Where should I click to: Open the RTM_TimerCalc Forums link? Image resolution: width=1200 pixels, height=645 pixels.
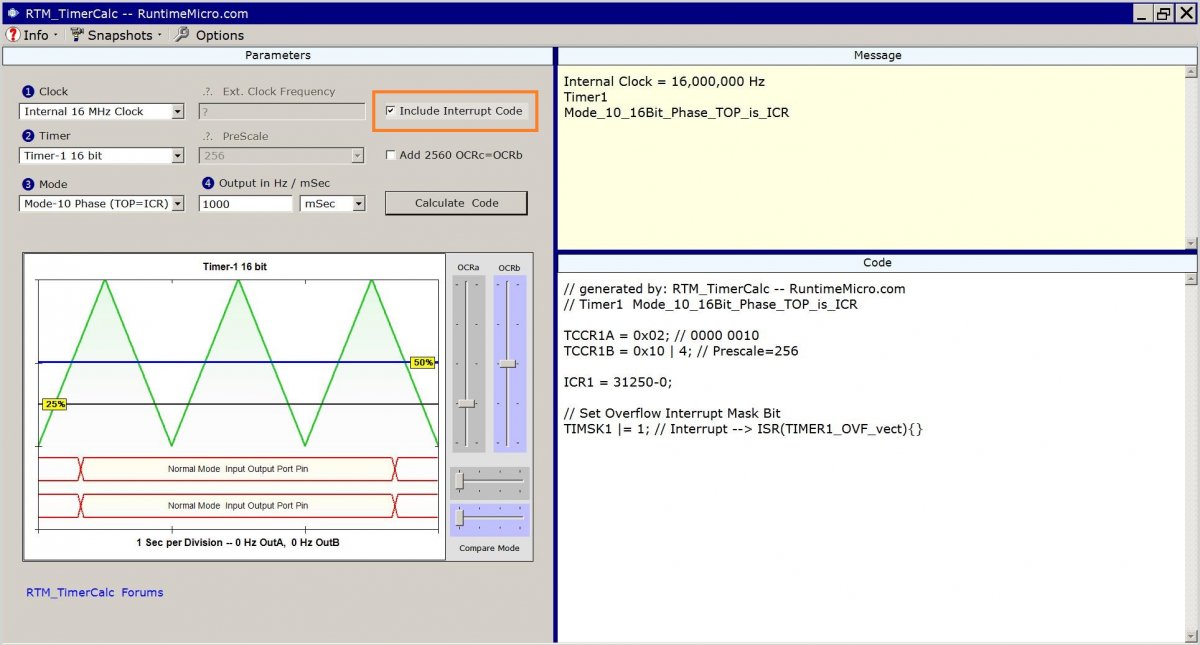[95, 592]
